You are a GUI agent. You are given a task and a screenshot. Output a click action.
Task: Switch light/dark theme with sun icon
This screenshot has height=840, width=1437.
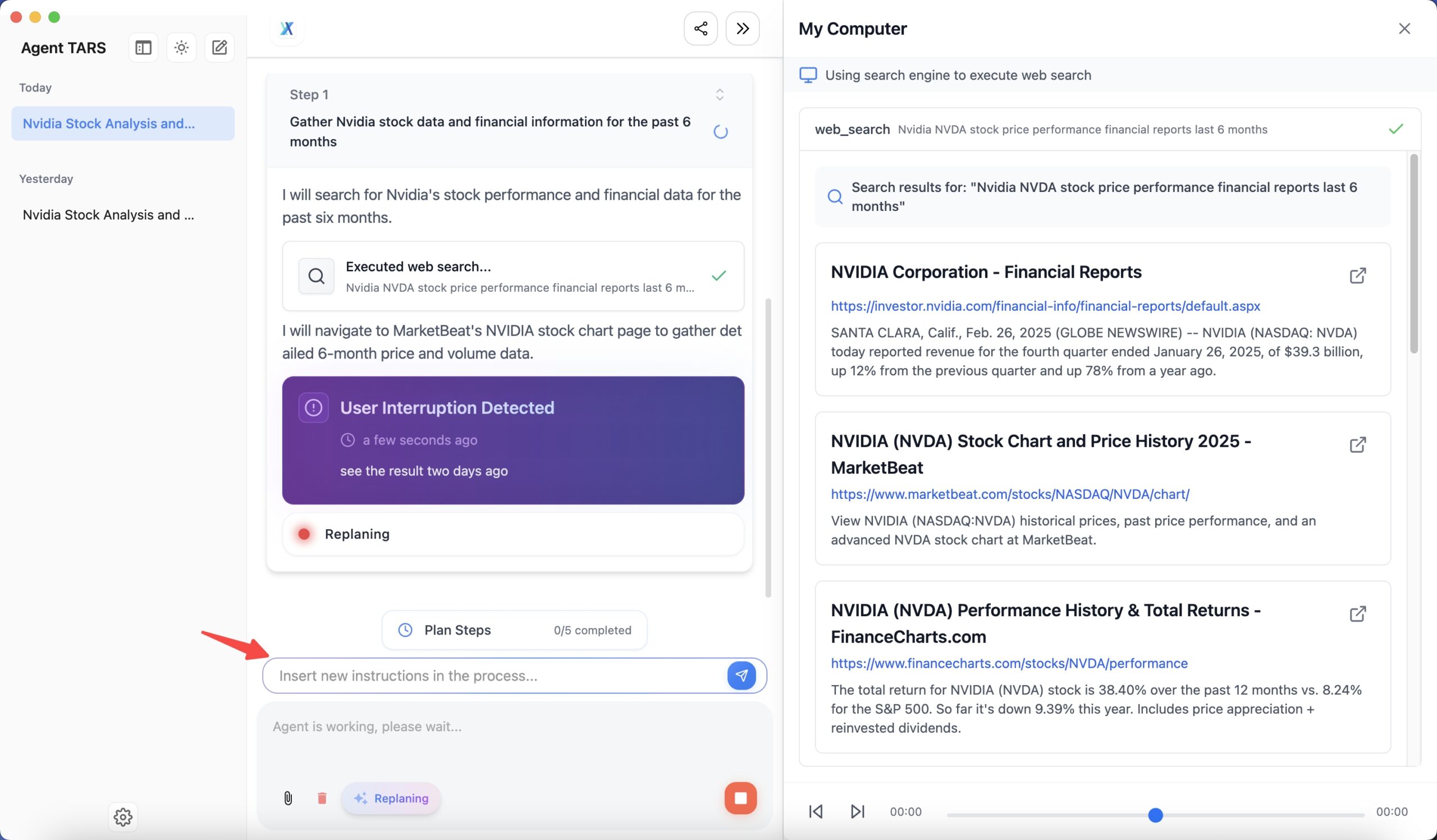click(x=181, y=47)
